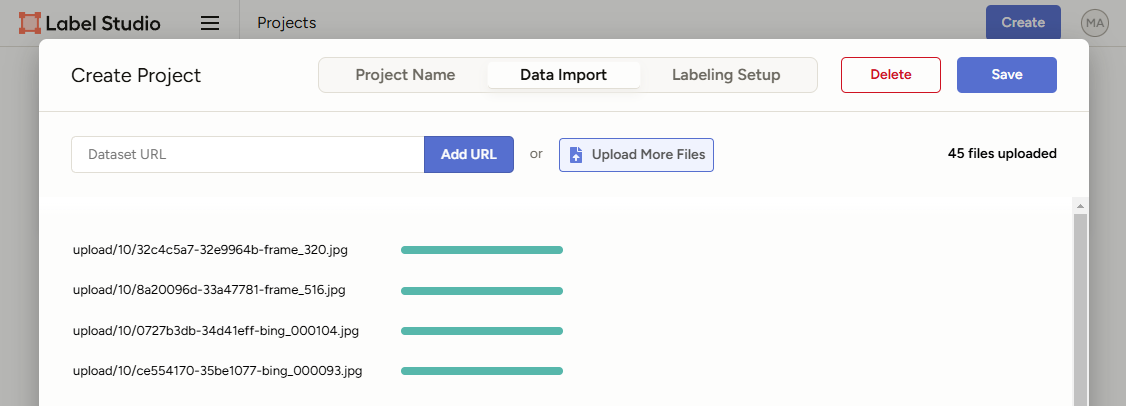The height and width of the screenshot is (406, 1126).
Task: Click the Add URL button
Action: [469, 155]
